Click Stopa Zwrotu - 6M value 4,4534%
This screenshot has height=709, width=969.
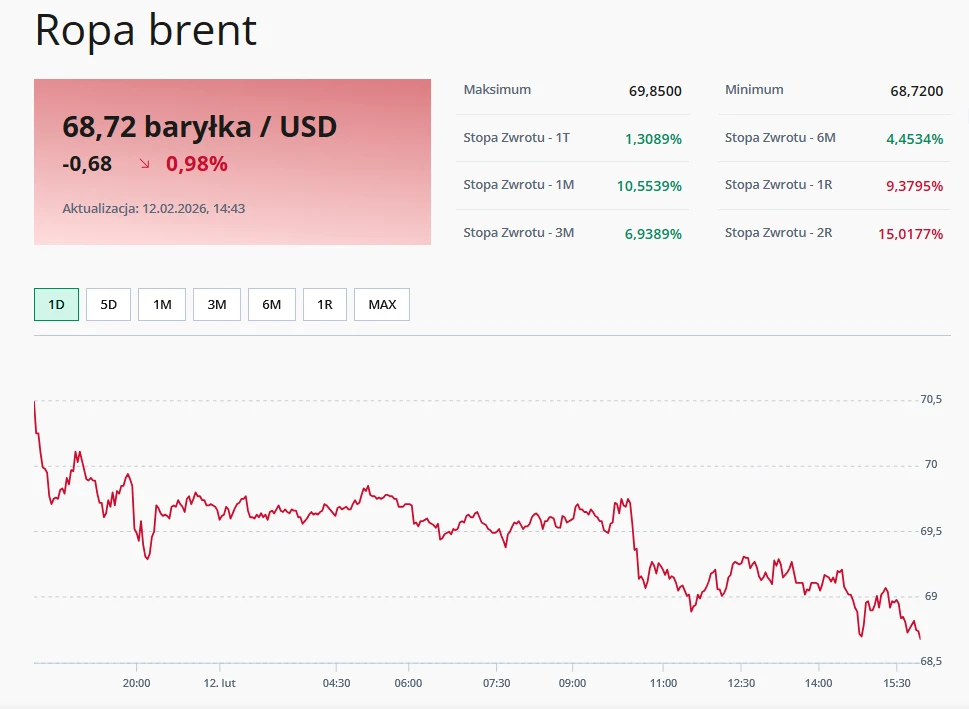(917, 140)
